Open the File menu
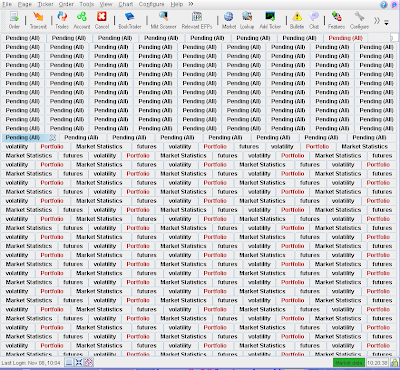 [x=7, y=4]
